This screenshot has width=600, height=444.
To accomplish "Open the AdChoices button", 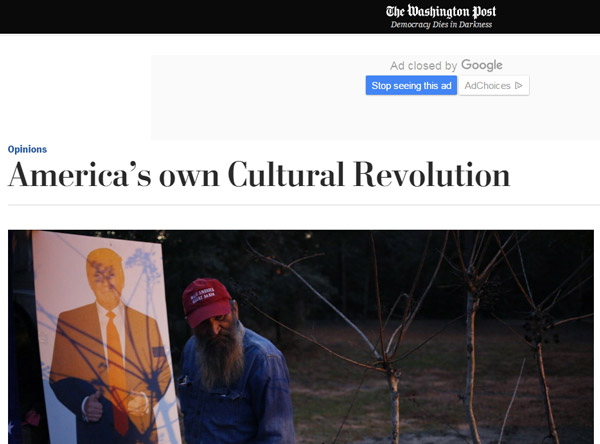I will [494, 85].
